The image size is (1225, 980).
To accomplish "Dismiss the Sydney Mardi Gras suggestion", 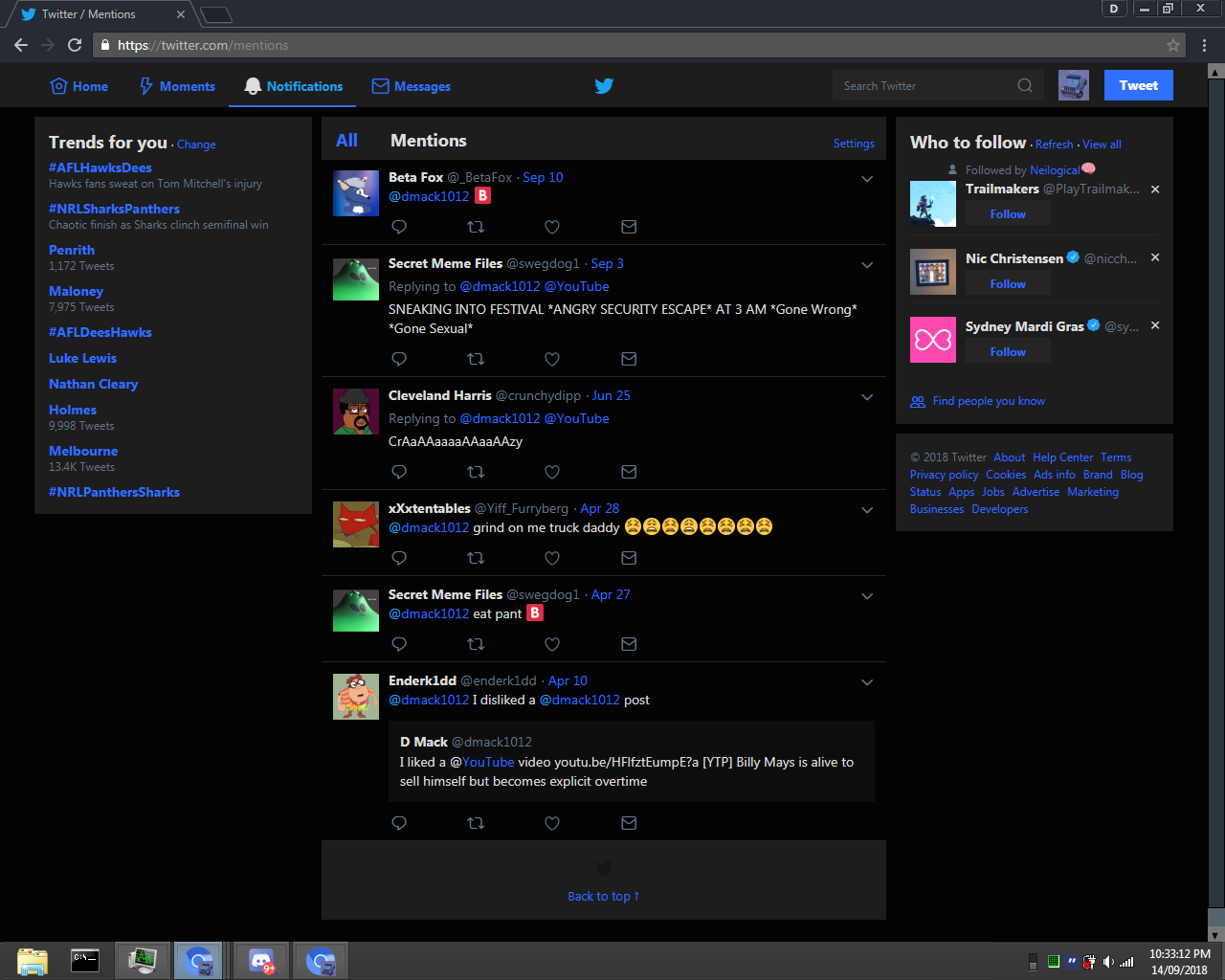I will 1155,325.
